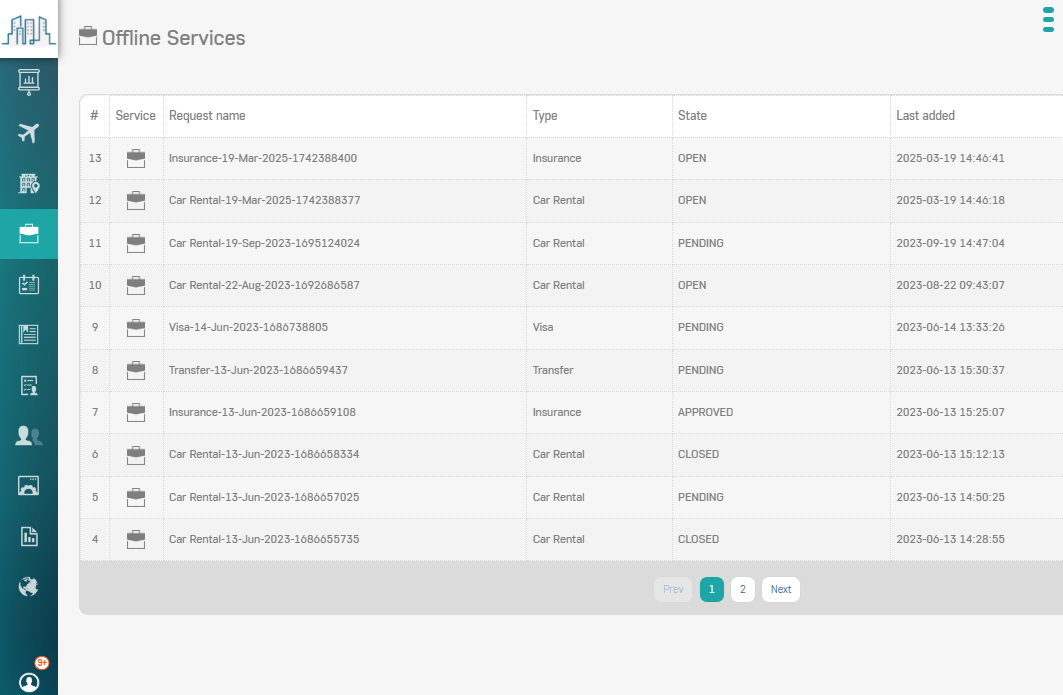Open the globe icon in sidebar
1063x695 pixels.
29,586
